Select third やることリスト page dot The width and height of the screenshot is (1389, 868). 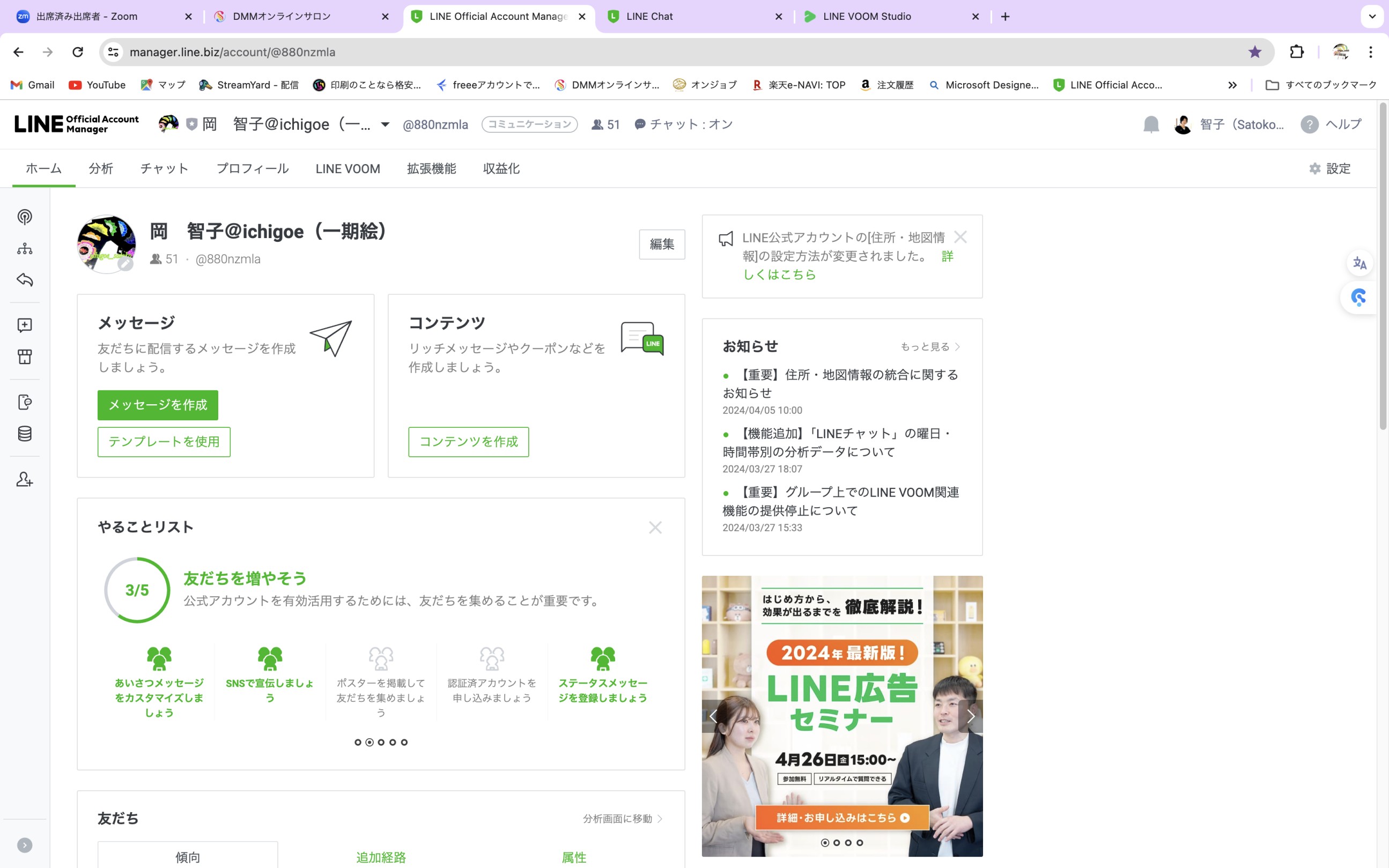381,743
